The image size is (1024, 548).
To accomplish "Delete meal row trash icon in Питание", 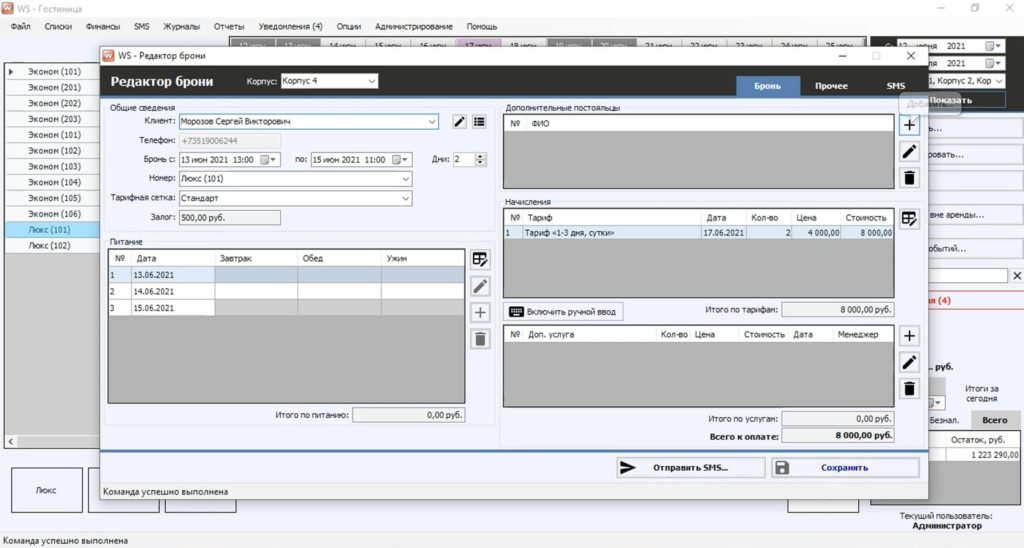I will (480, 339).
